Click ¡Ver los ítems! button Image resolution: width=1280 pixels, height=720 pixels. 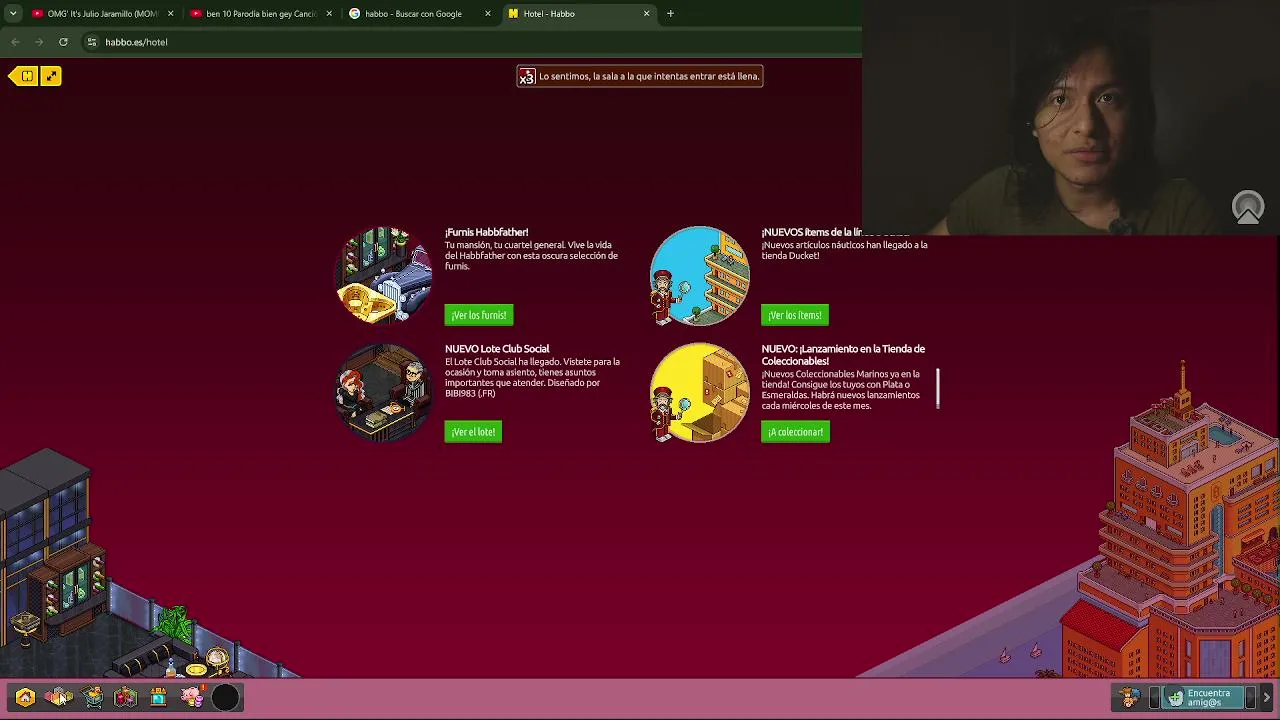(795, 315)
